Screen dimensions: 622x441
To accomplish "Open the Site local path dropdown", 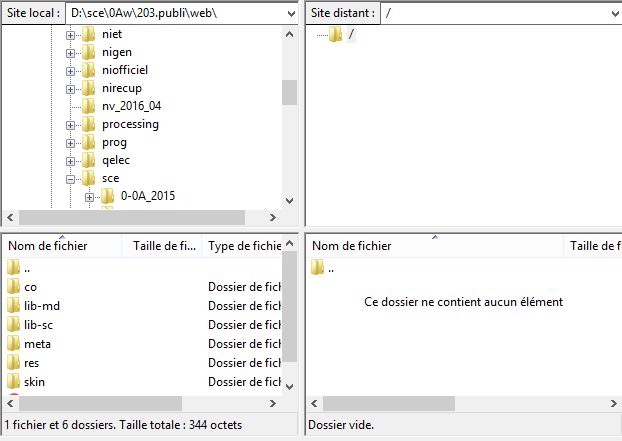I will [x=290, y=14].
